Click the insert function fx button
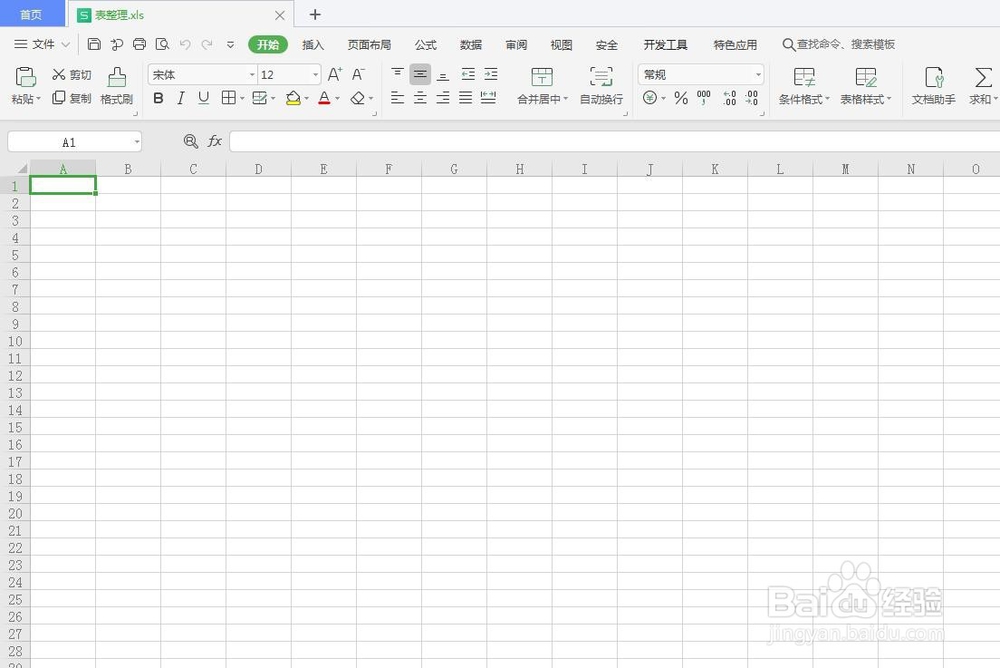The width and height of the screenshot is (1000, 668). pos(215,141)
